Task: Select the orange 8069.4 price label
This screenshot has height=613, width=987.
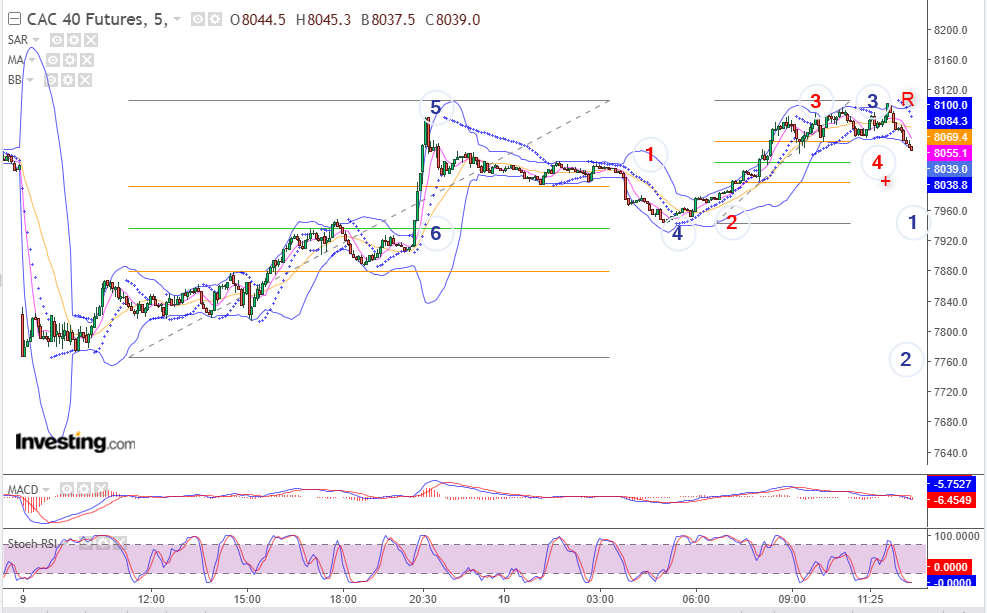Action: [950, 137]
